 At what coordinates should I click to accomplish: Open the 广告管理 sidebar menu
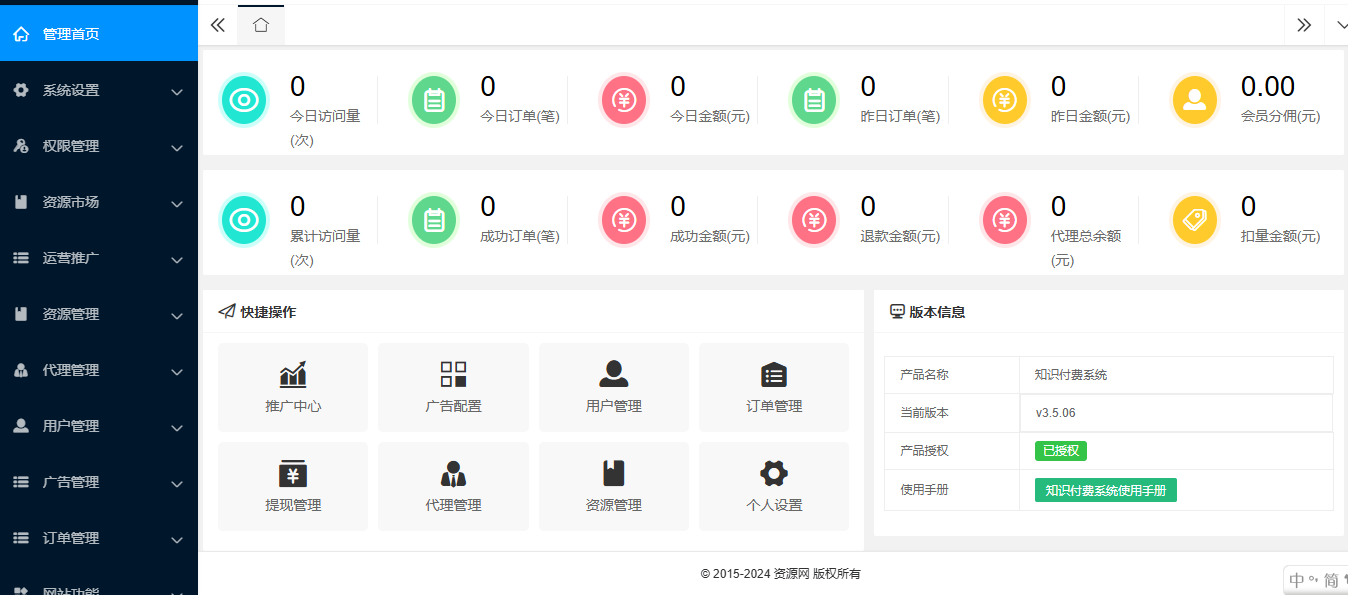98,483
